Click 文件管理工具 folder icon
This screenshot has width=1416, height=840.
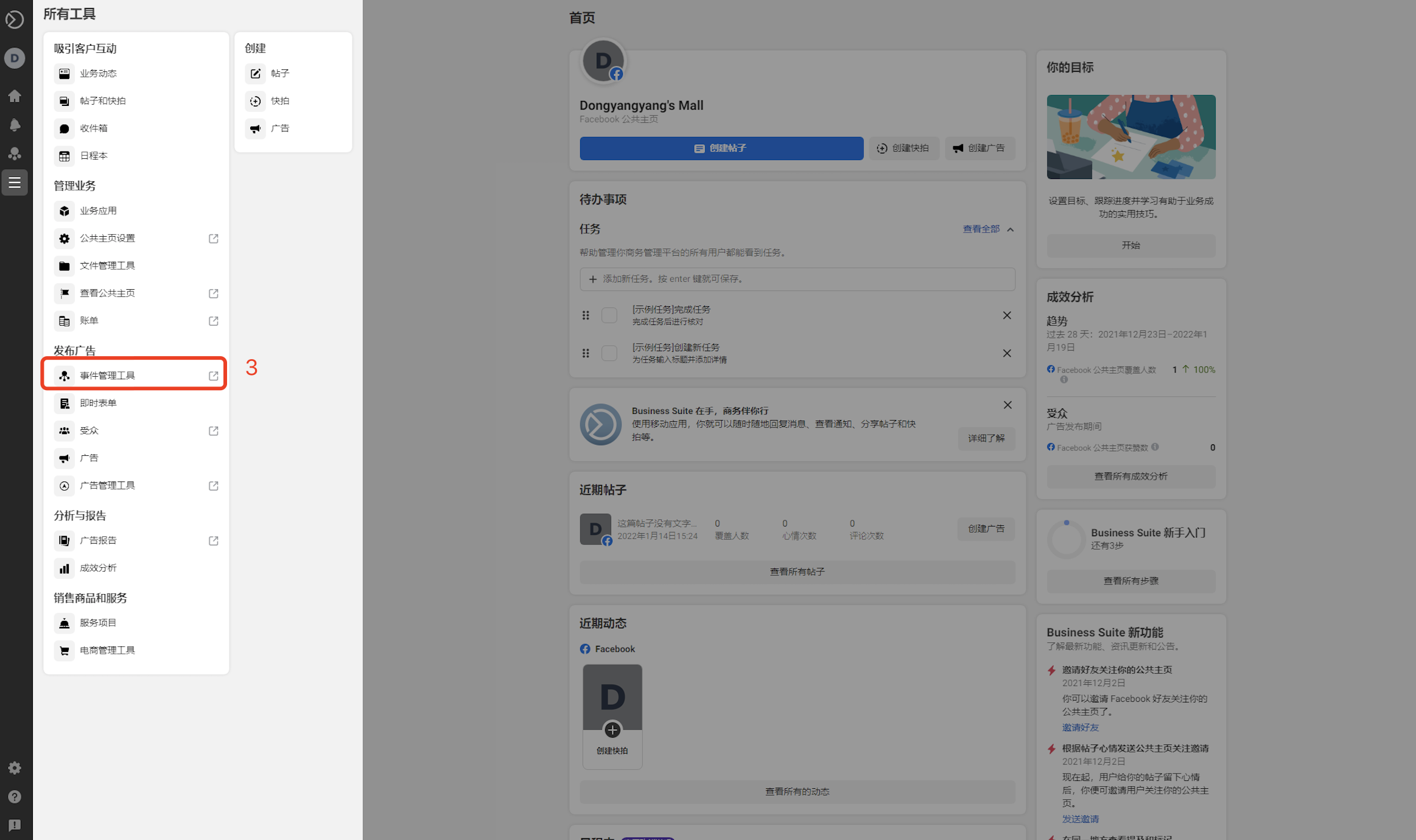coord(64,266)
